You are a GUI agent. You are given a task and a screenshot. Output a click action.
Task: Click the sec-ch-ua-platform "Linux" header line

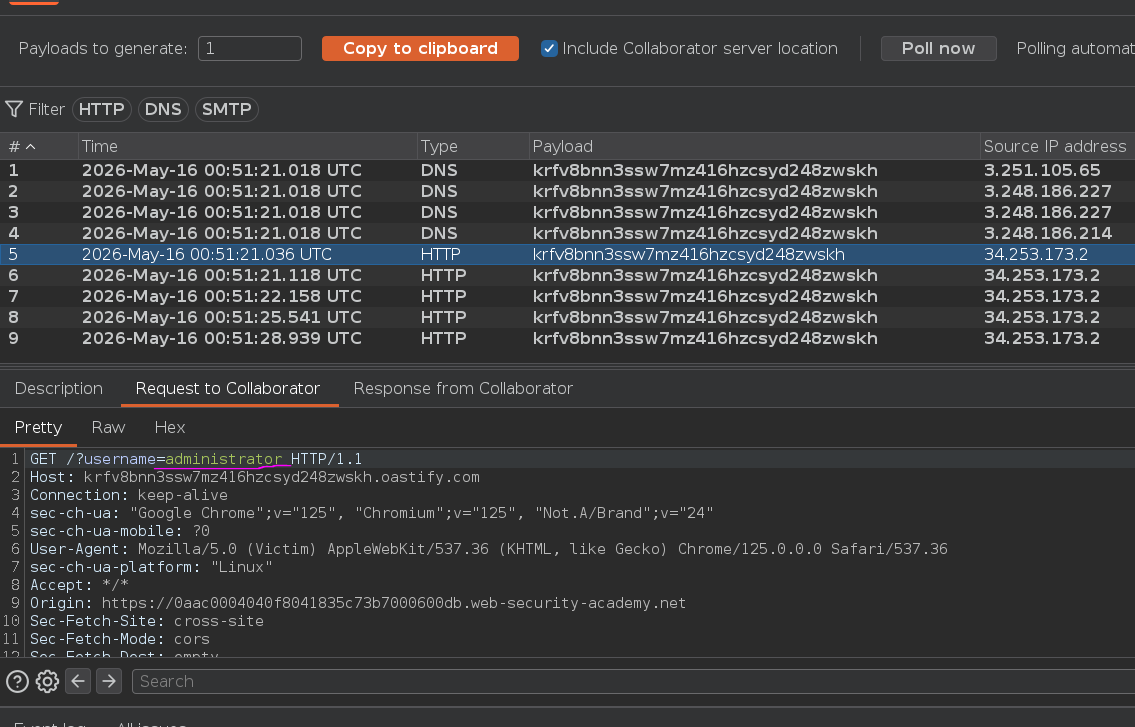[151, 567]
